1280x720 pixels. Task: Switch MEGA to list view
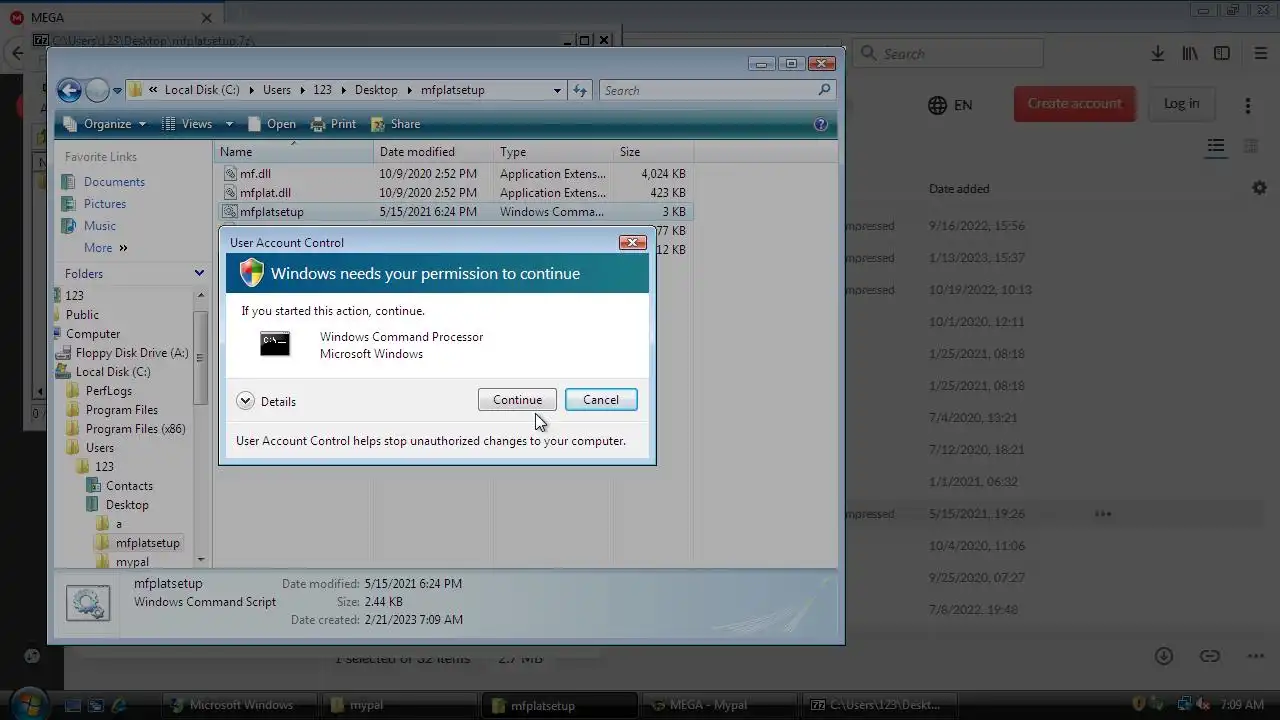pyautogui.click(x=1216, y=147)
